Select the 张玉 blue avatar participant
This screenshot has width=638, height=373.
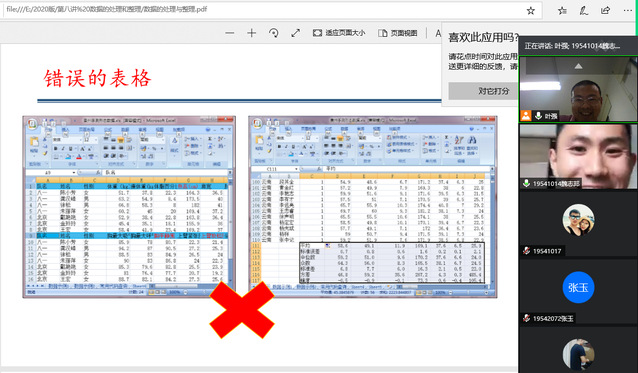pyautogui.click(x=578, y=287)
